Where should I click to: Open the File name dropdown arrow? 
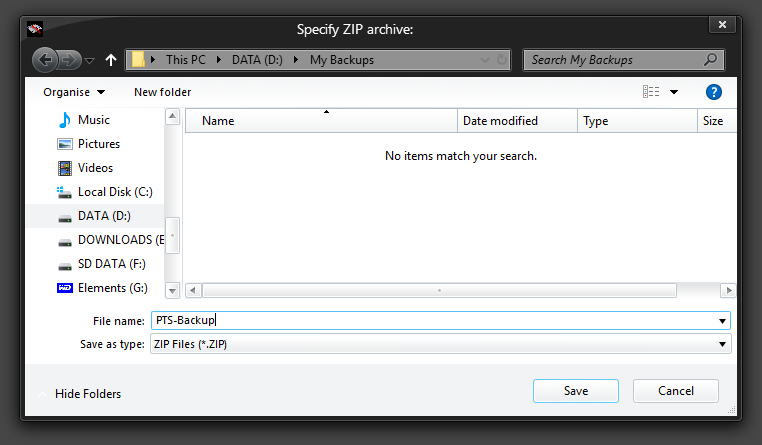point(722,321)
